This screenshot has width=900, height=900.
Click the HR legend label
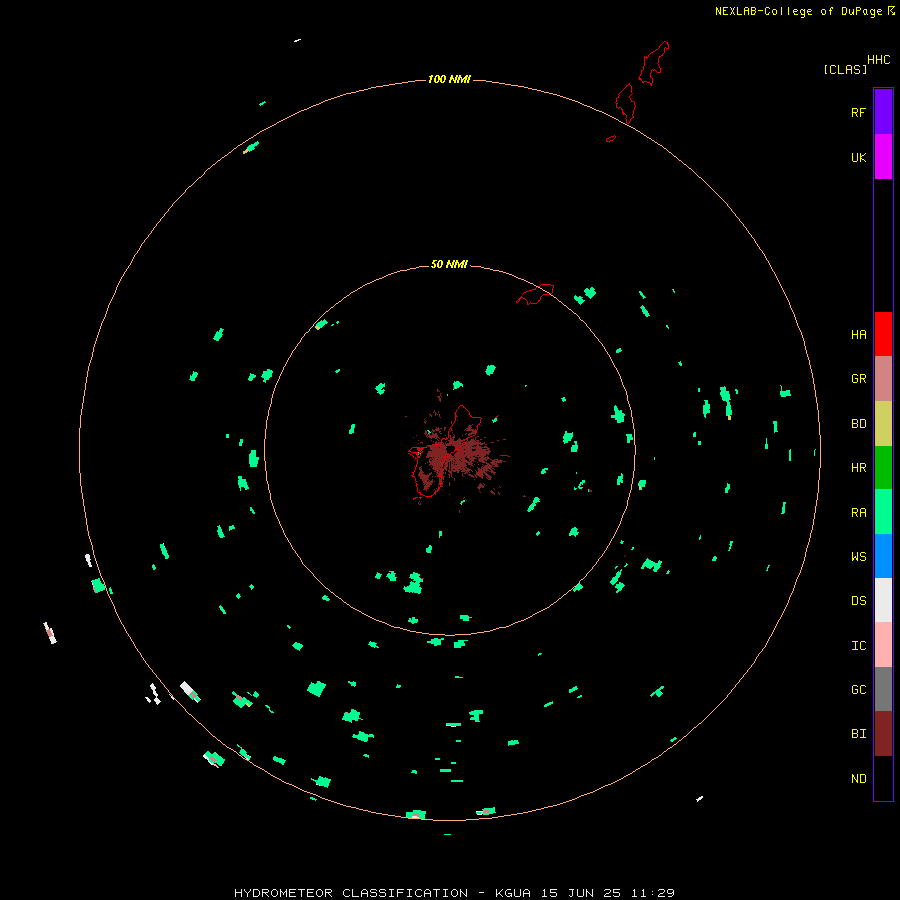coord(858,468)
